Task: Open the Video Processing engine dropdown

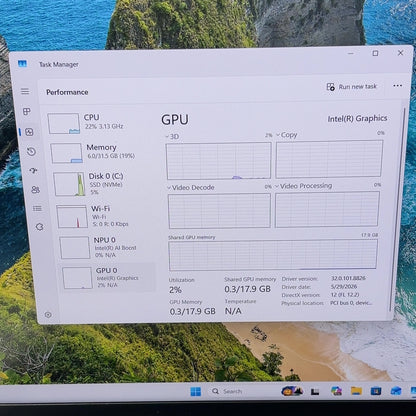Action: click(x=304, y=186)
